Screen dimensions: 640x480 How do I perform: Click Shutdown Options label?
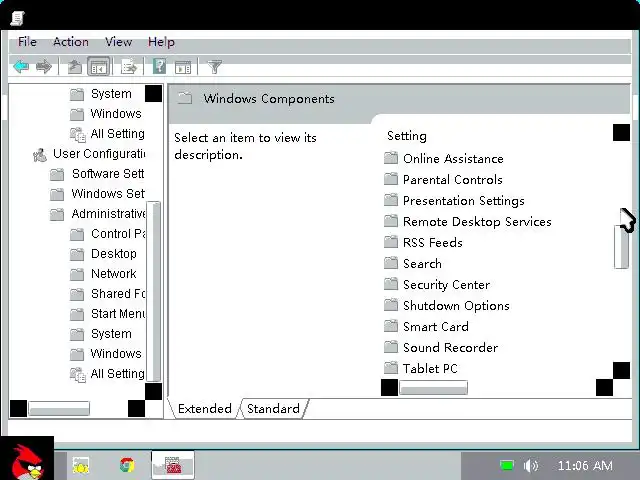point(456,306)
